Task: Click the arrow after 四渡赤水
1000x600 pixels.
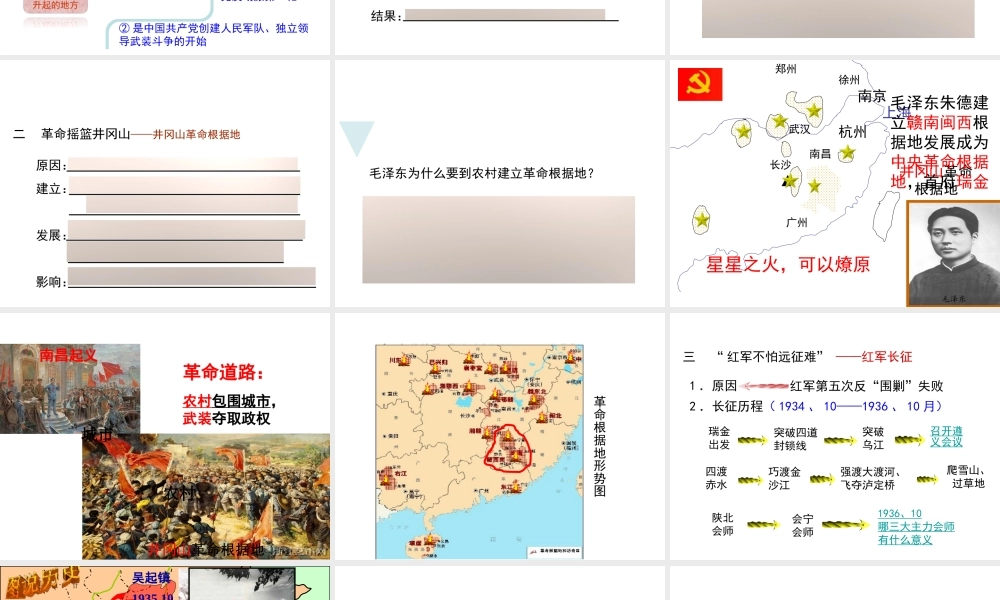Action: [x=751, y=479]
